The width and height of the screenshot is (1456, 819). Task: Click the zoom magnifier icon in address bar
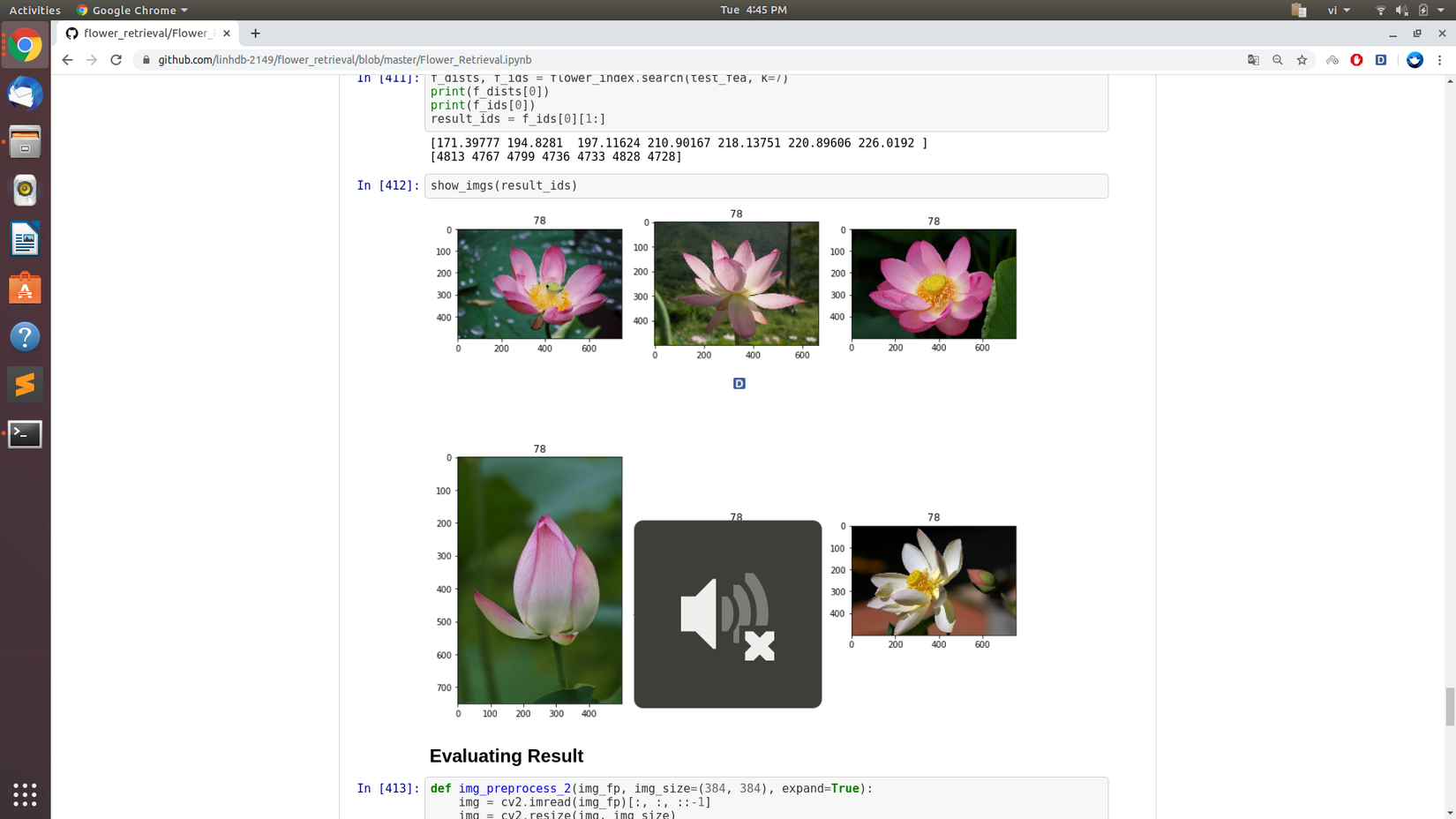coord(1277,60)
